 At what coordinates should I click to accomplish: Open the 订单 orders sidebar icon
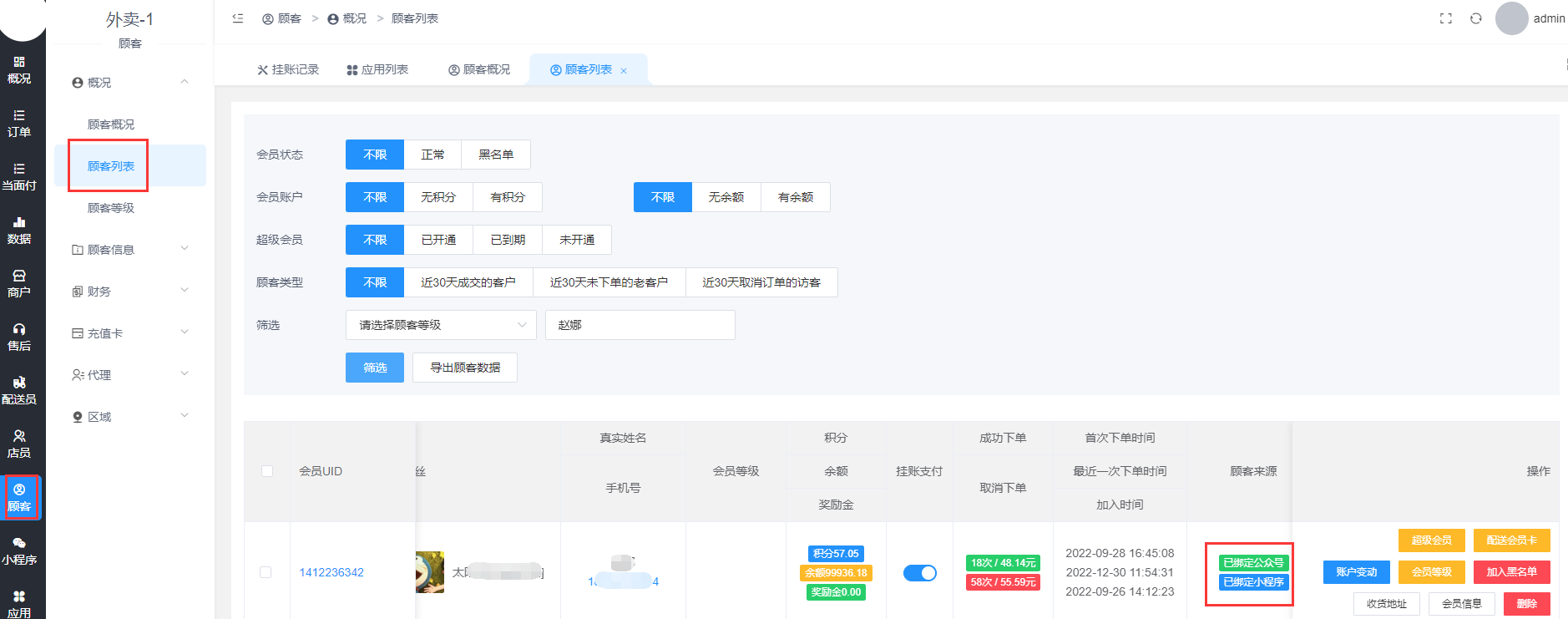coord(19,123)
